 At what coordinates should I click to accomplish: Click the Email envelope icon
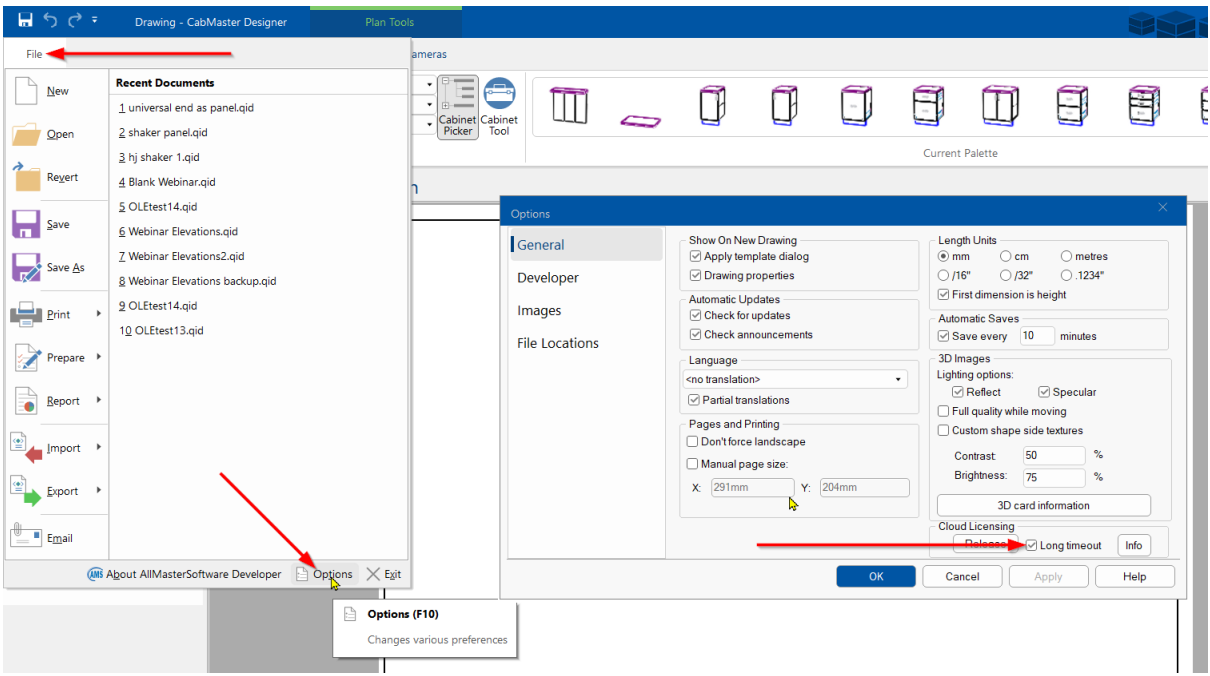click(26, 537)
